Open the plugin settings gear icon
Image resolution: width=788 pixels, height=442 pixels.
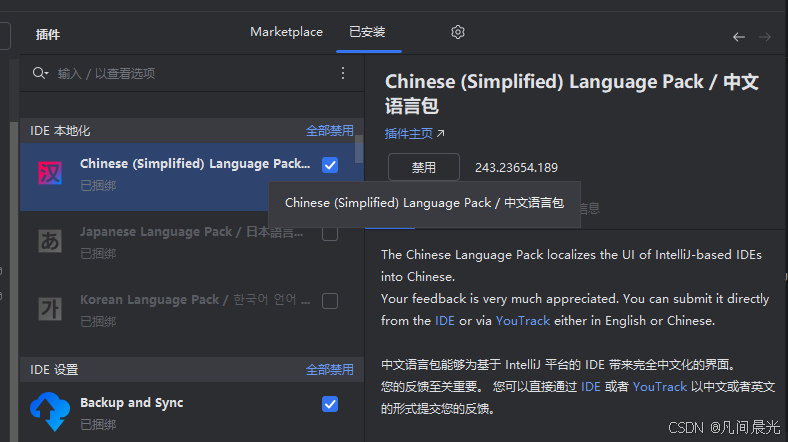tap(457, 32)
